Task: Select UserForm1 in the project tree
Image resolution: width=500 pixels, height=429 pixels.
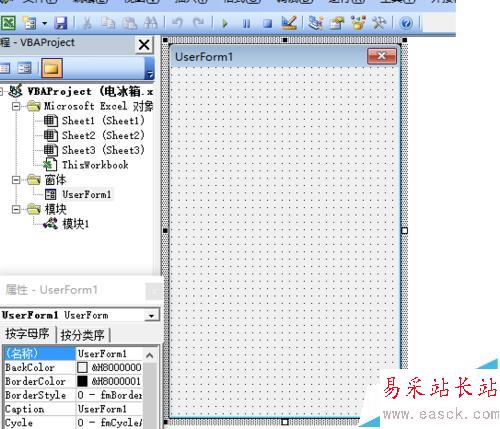Action: pos(86,194)
